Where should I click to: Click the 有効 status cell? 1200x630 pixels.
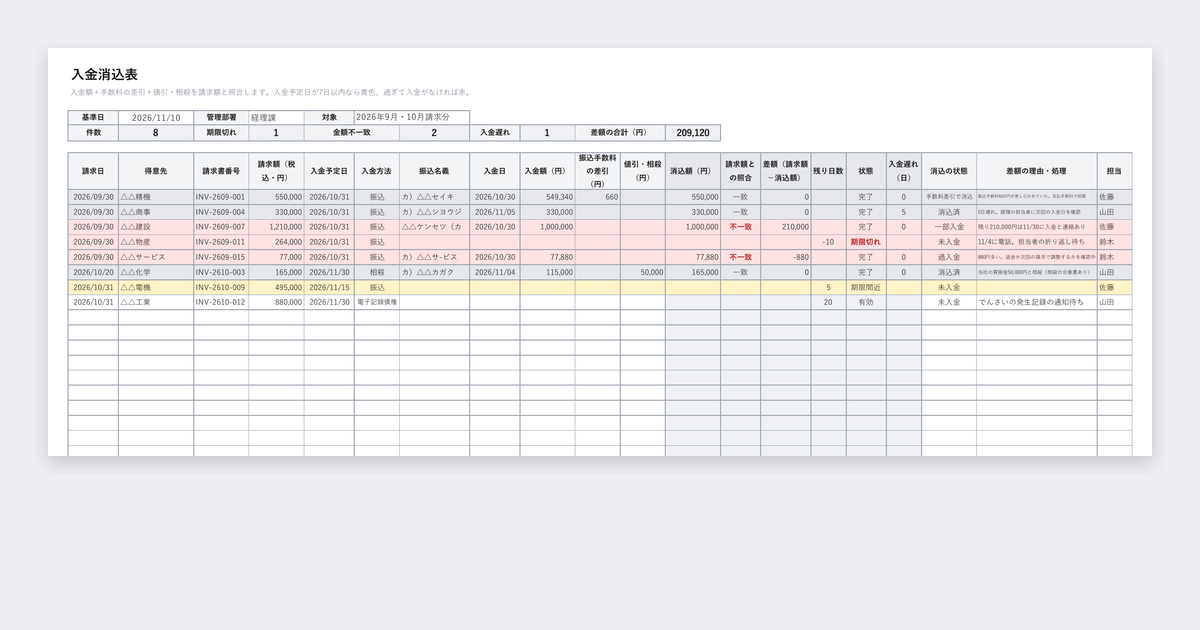tap(866, 302)
